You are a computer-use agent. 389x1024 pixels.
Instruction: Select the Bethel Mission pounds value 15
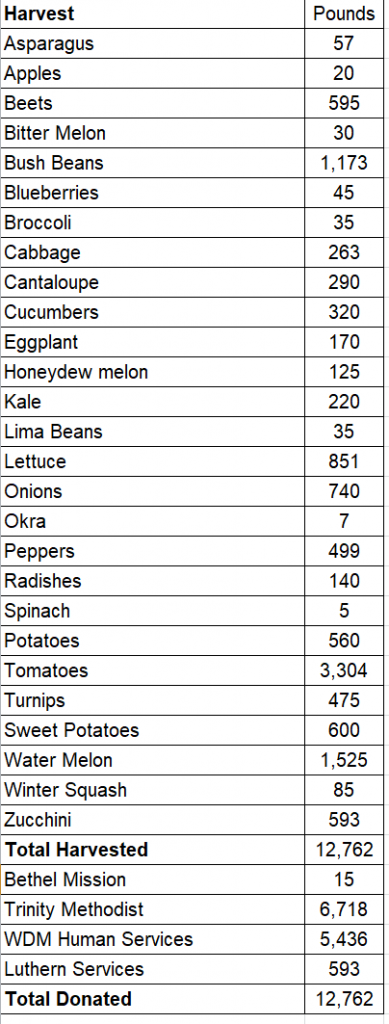(344, 880)
